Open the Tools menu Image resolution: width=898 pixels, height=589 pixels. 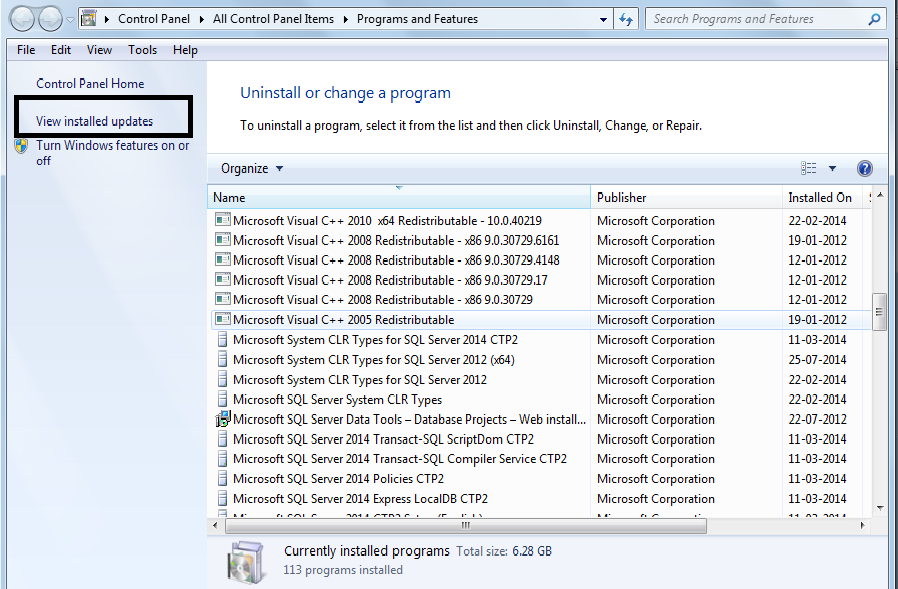coord(143,50)
